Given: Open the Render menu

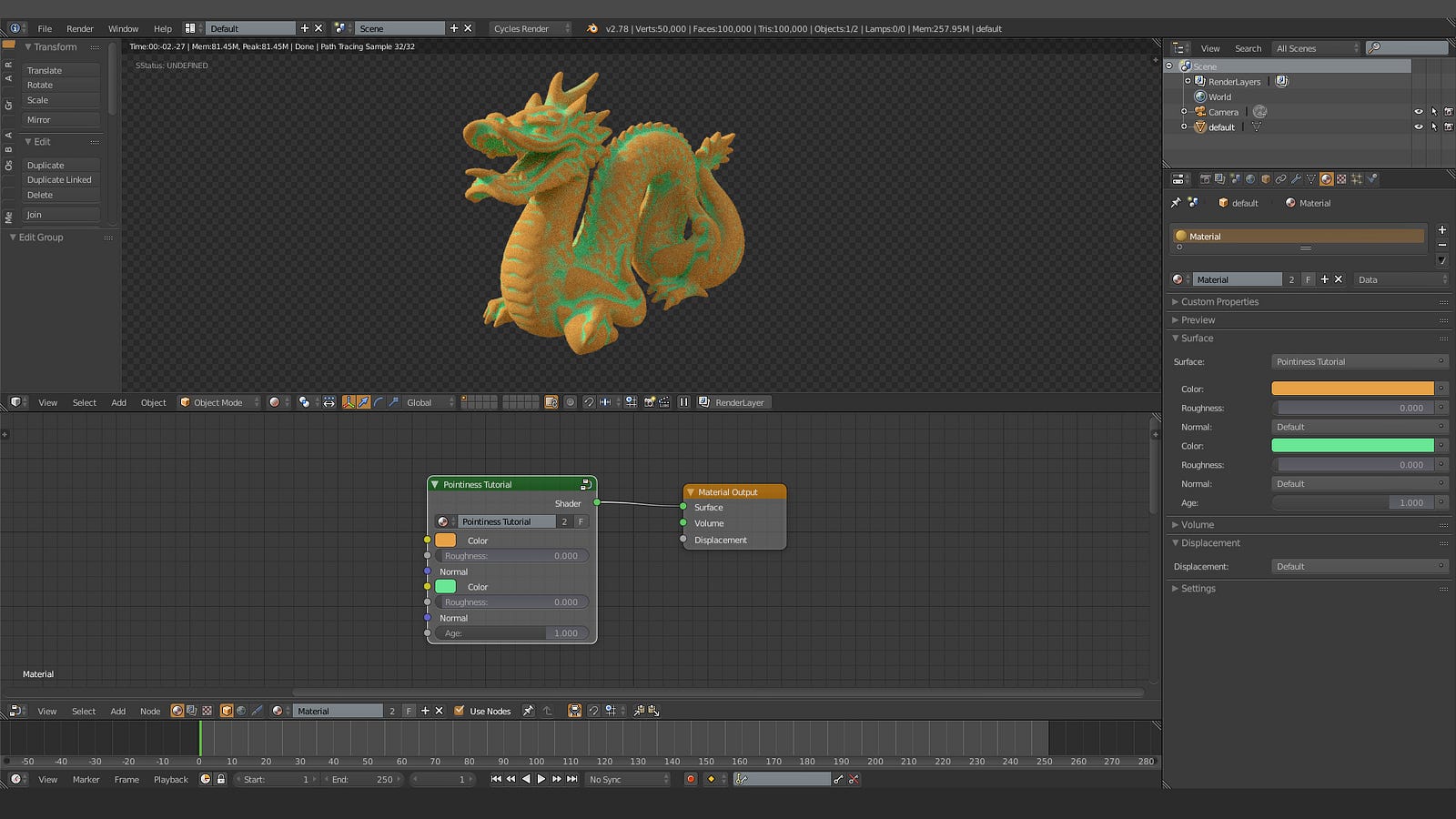Looking at the screenshot, I should (x=80, y=28).
